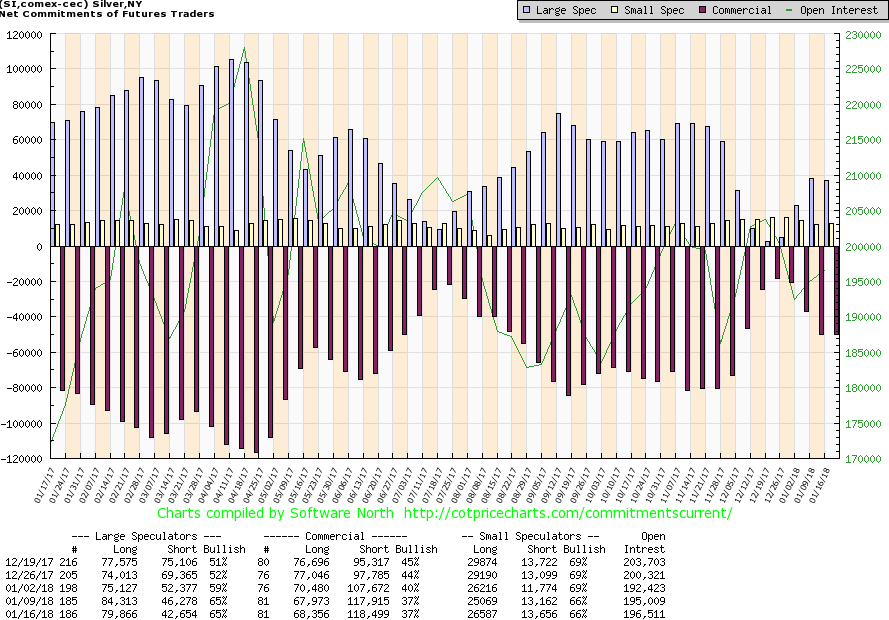
Task: Click the Commercial legend purple swatch
Action: coord(707,10)
